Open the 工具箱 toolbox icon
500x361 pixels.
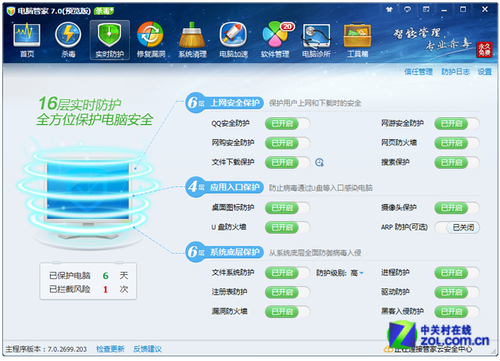pyautogui.click(x=357, y=40)
